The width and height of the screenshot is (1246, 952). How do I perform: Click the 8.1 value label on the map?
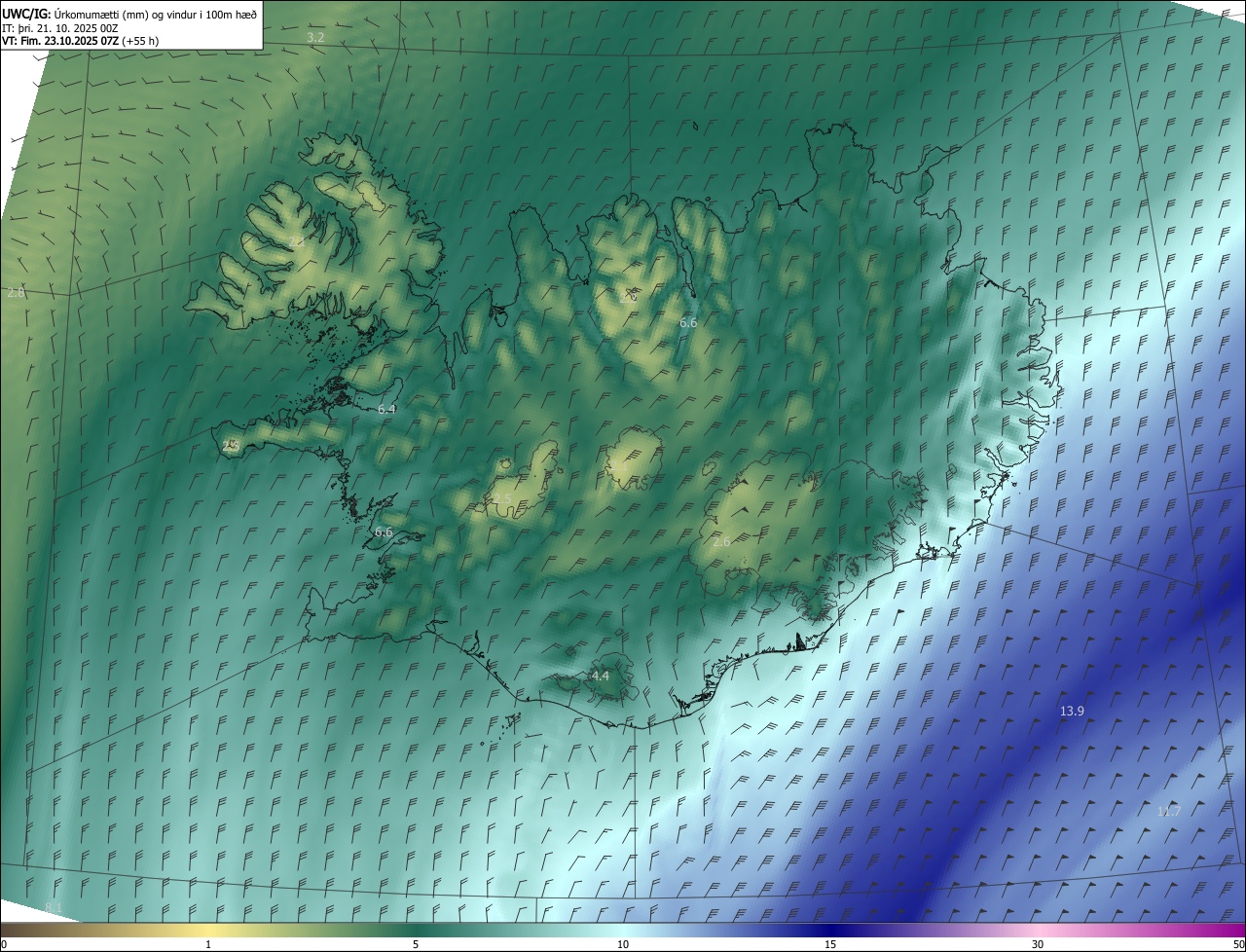[54, 907]
